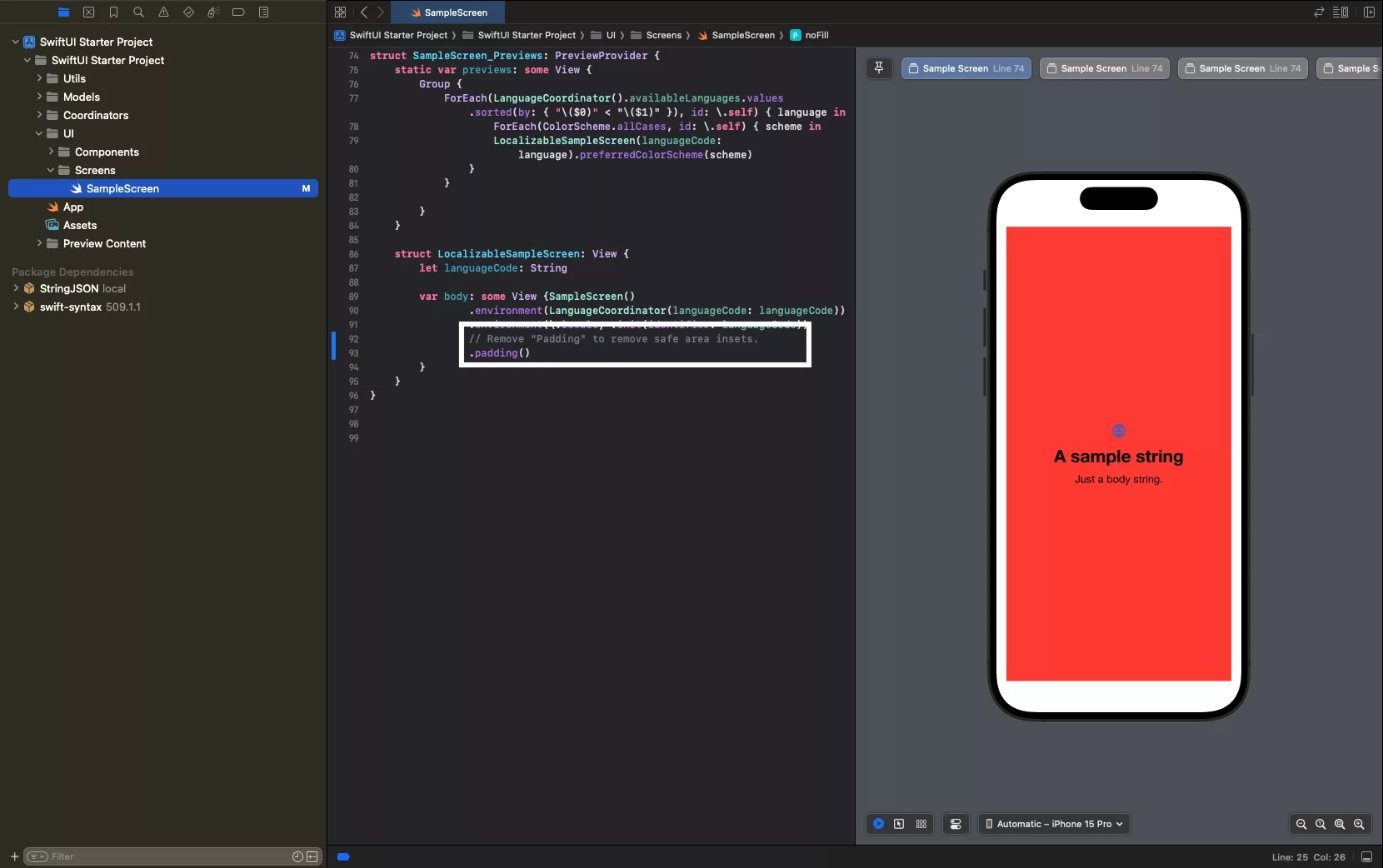This screenshot has width=1383, height=868.
Task: Click the swap editor arrows icon
Action: (1319, 12)
